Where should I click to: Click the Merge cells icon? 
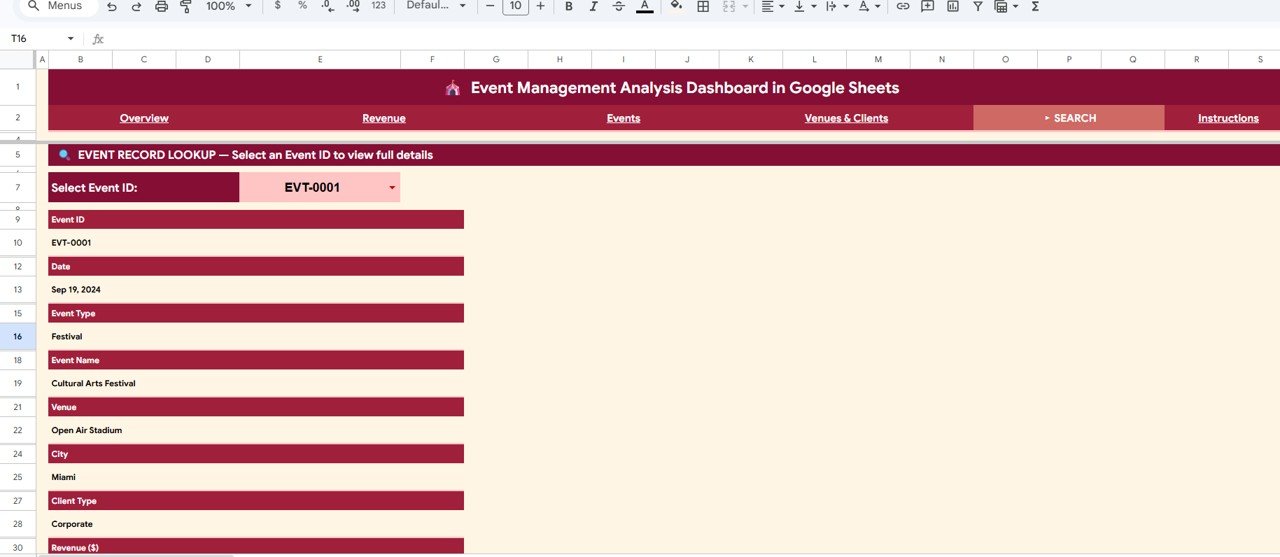click(x=729, y=6)
